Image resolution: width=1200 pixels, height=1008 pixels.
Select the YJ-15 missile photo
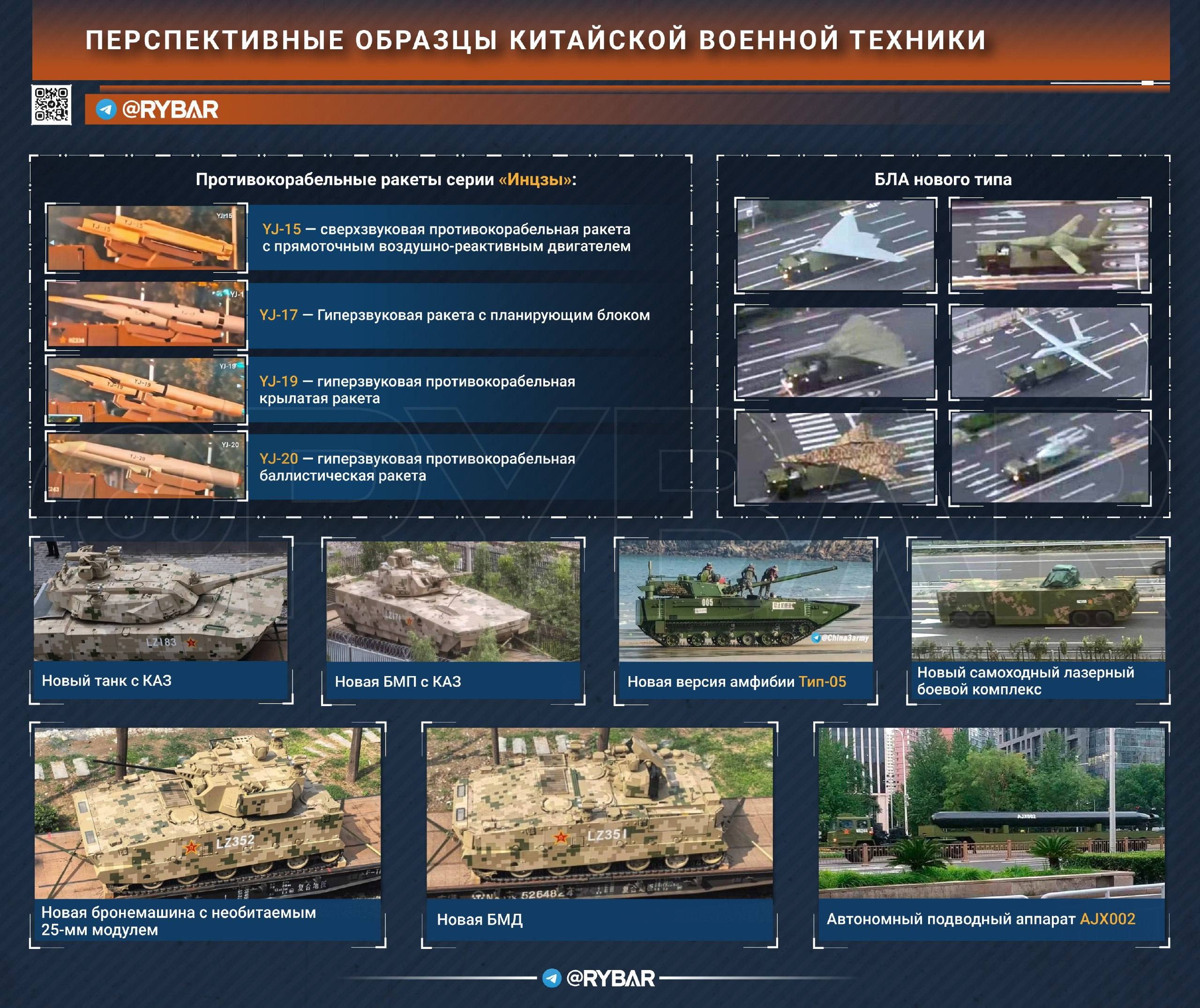point(146,238)
